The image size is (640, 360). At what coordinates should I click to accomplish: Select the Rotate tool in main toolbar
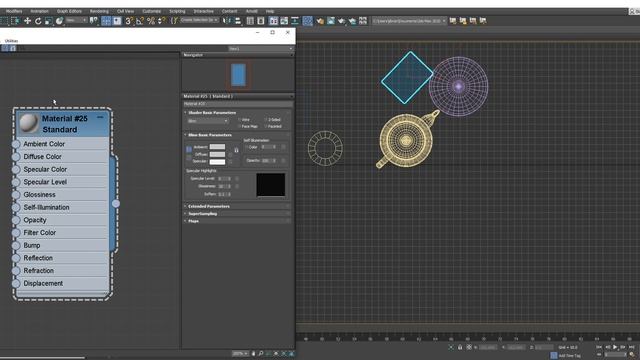(x=38, y=20)
